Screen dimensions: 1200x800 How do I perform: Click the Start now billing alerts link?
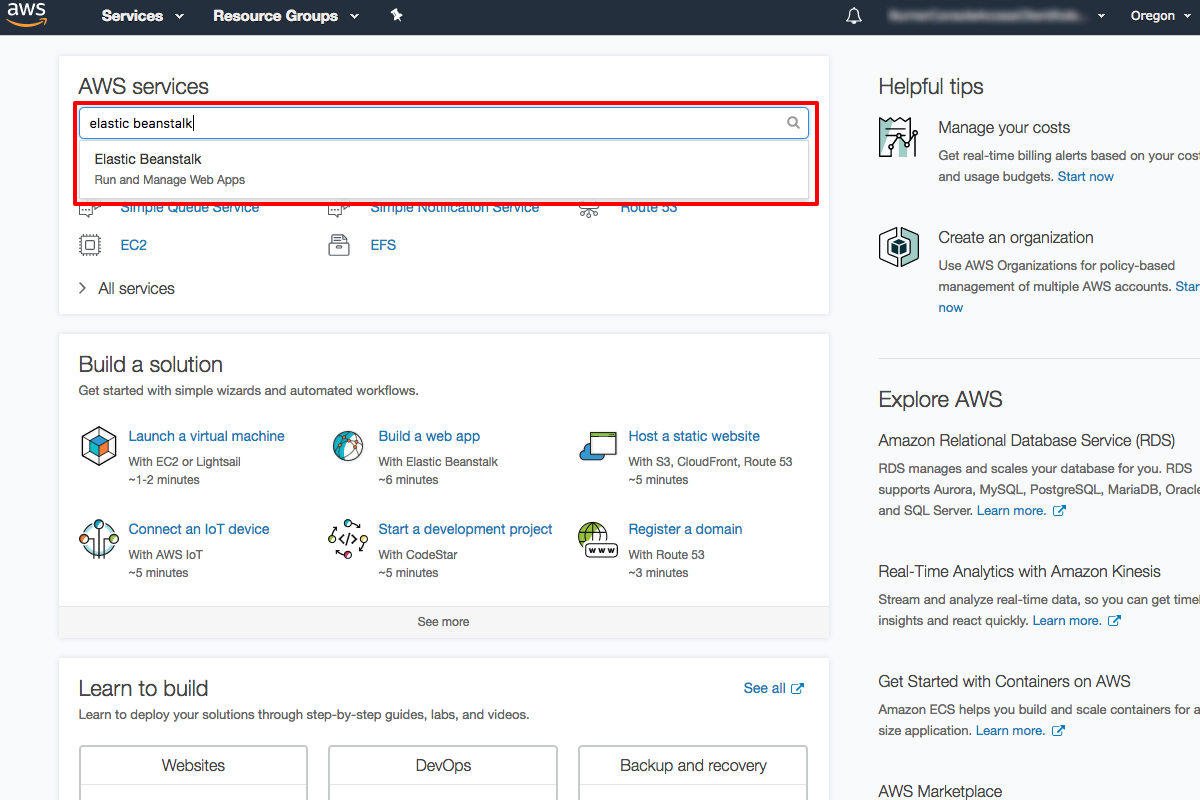coord(1085,176)
